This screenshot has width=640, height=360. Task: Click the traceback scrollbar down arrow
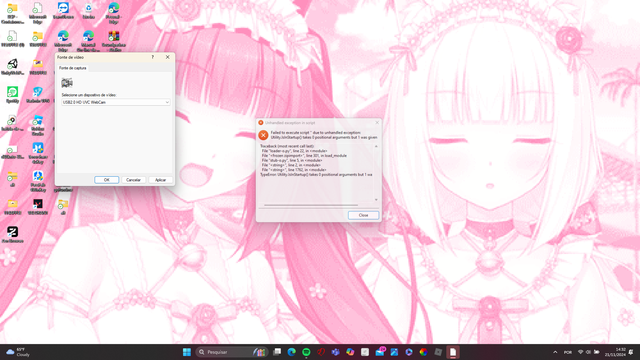(x=376, y=200)
